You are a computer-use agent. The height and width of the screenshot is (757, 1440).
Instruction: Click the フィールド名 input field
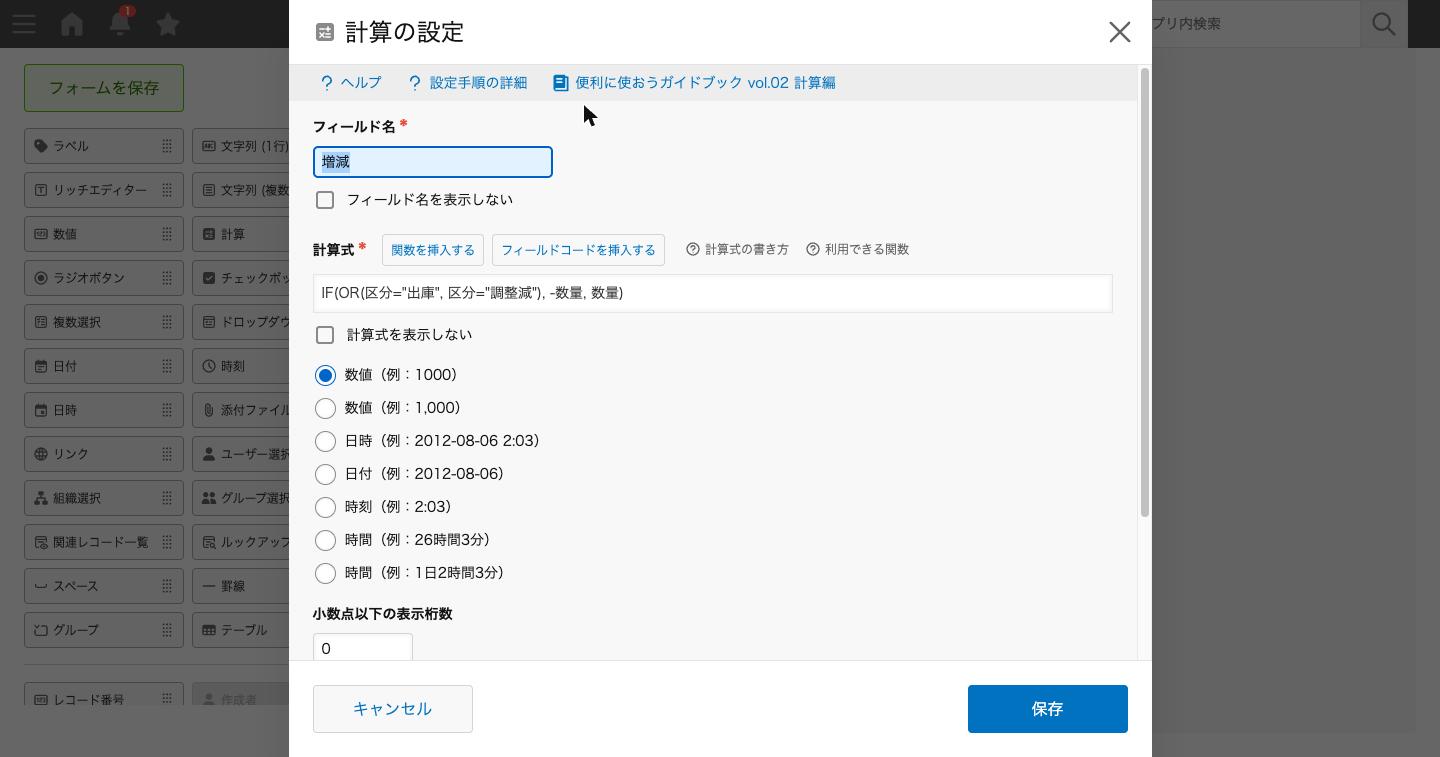click(x=433, y=162)
